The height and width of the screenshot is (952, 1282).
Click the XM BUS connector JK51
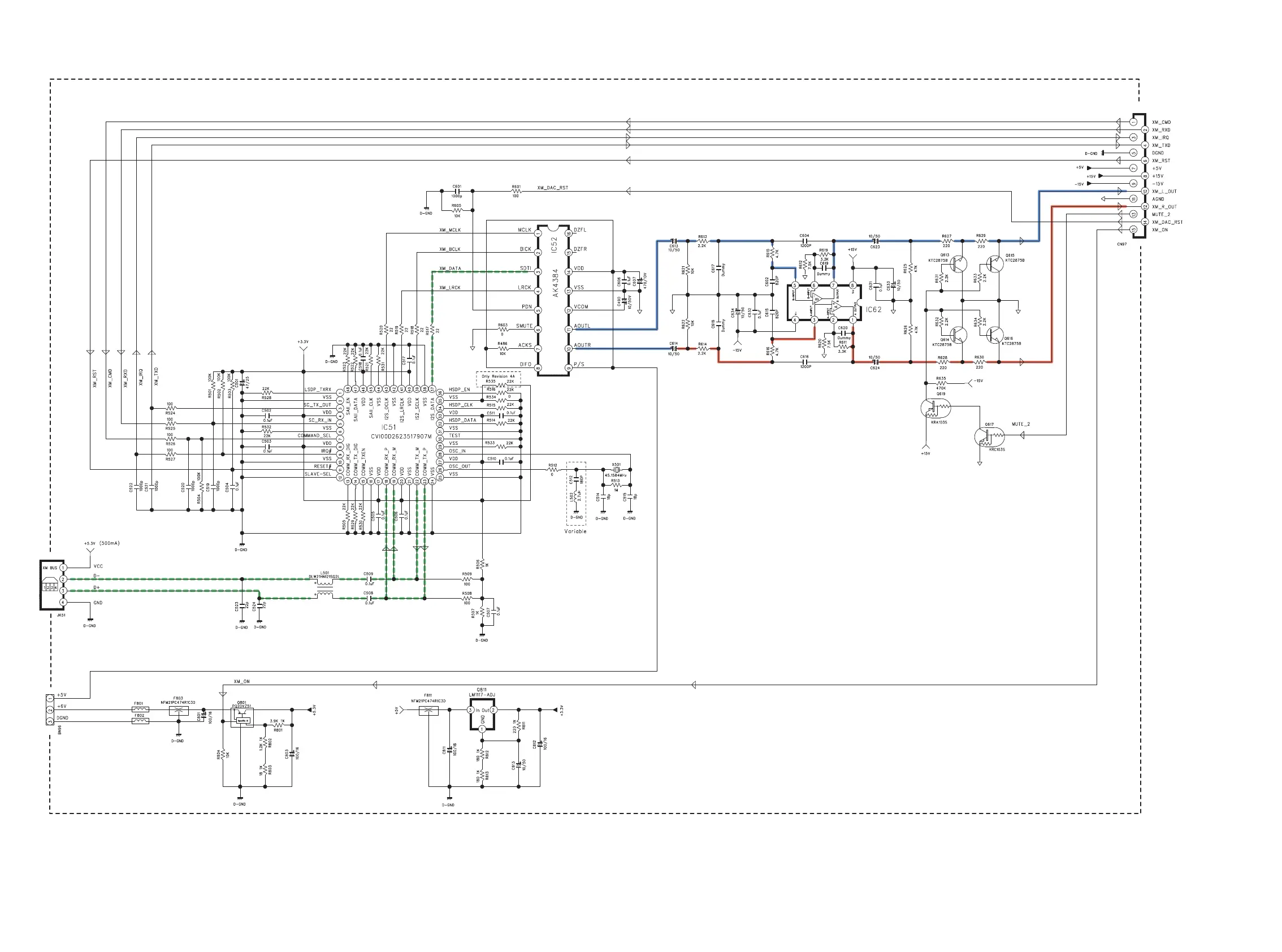[x=50, y=586]
